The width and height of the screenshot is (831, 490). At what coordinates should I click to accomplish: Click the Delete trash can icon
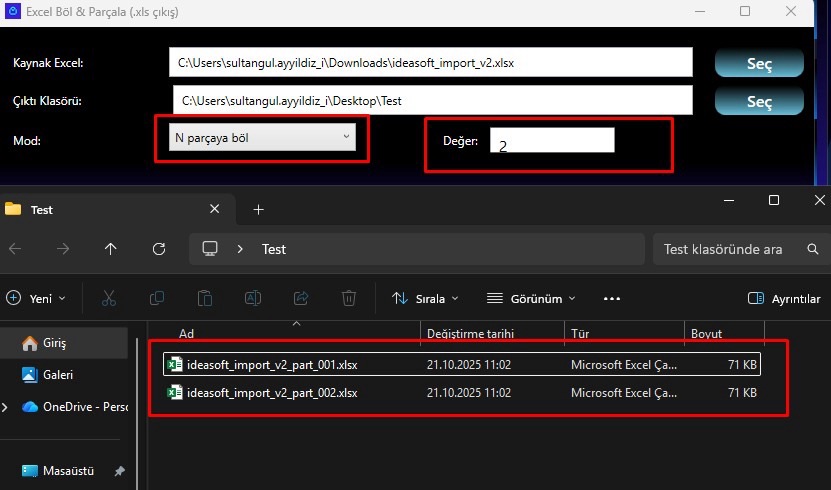tap(349, 298)
